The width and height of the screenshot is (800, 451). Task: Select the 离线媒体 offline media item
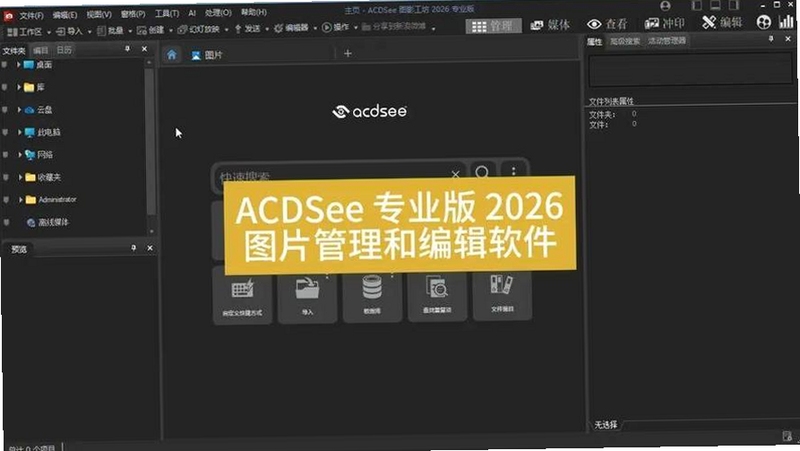click(47, 222)
